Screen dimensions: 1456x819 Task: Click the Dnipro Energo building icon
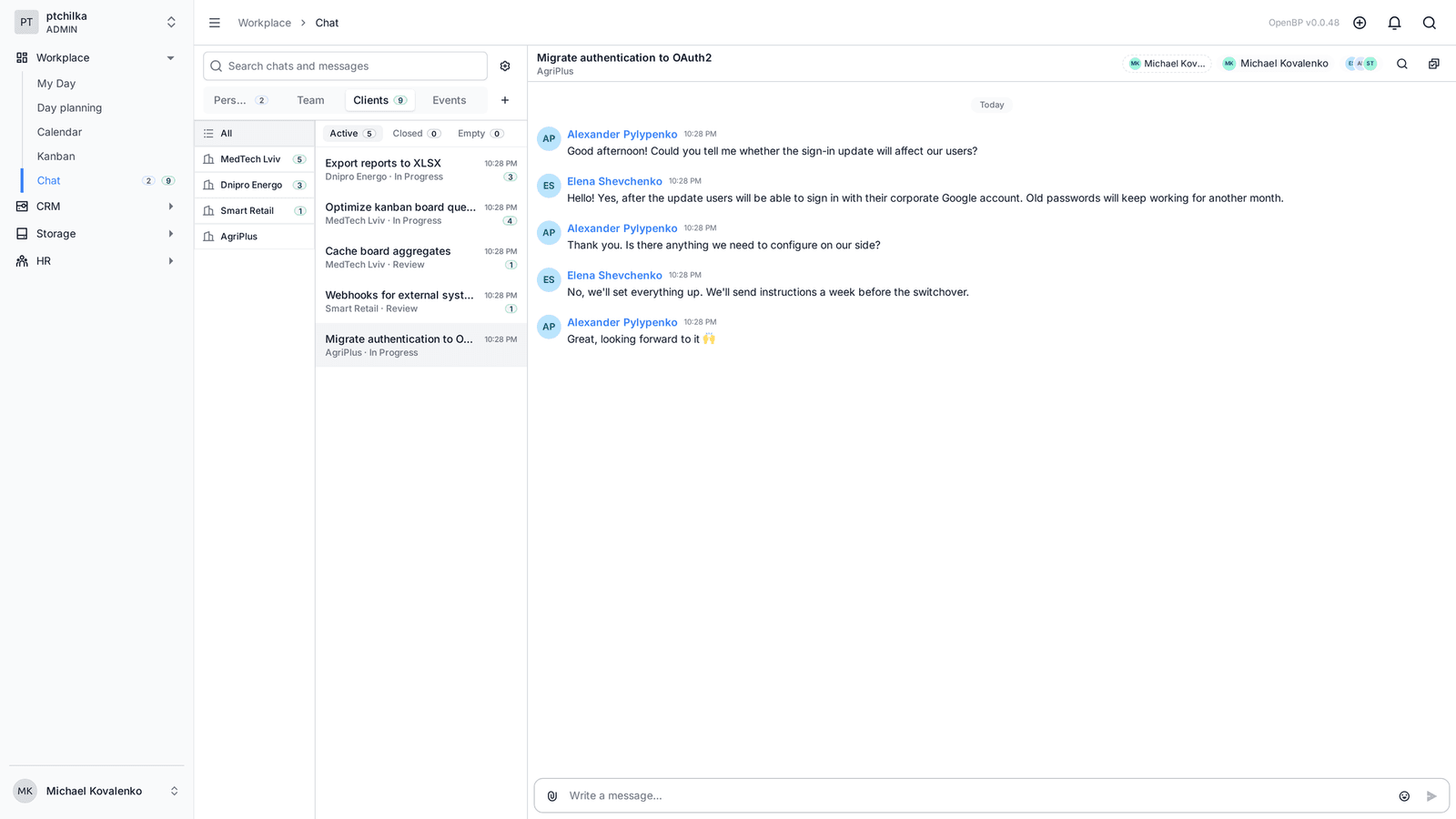(x=209, y=185)
